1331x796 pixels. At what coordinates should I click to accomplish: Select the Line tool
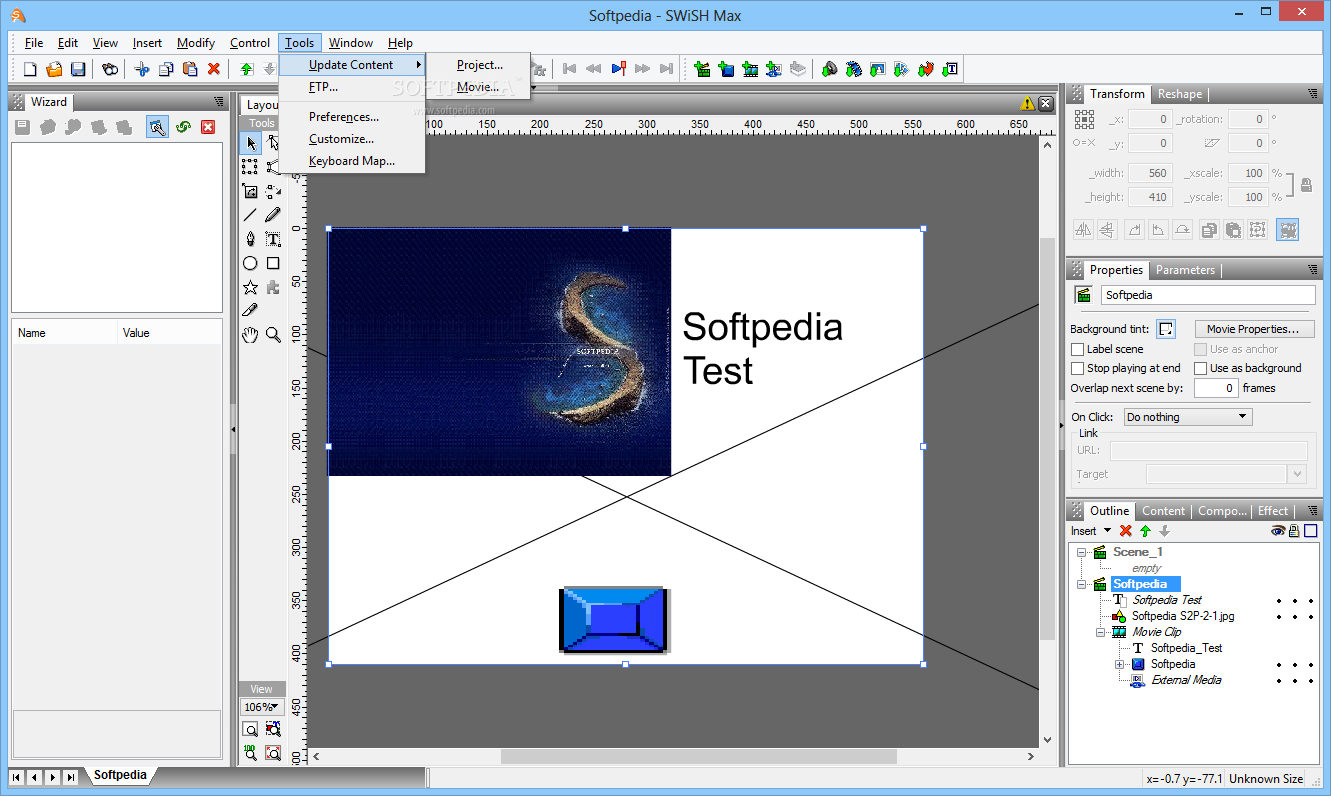[x=250, y=215]
